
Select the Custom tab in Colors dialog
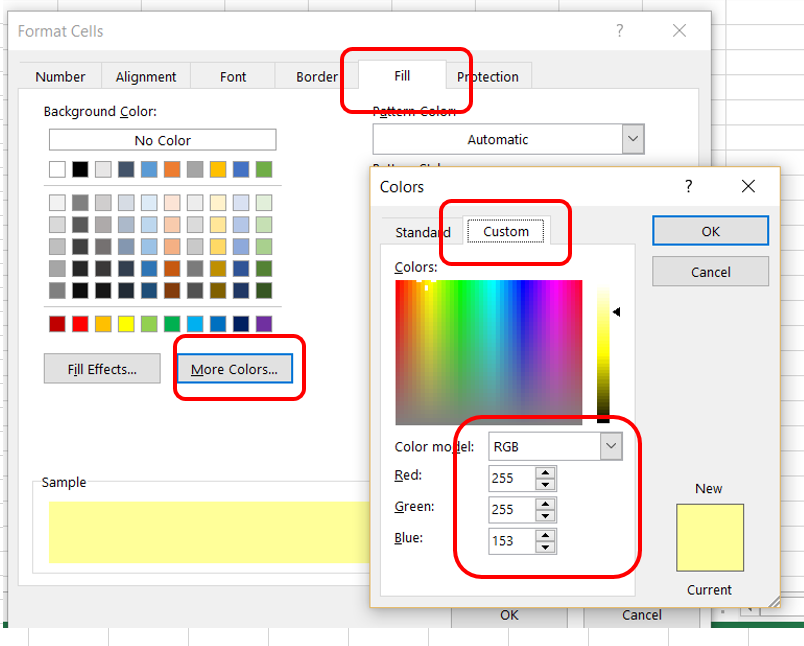[x=506, y=231]
